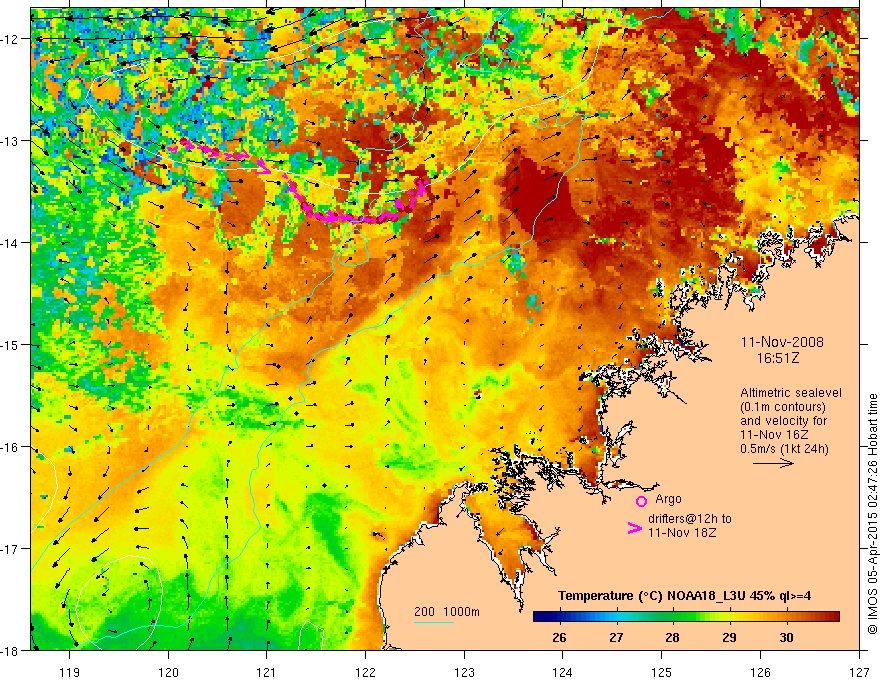This screenshot has height=680, width=880.
Task: Click the longitude axis label 124
Action: tap(563, 673)
